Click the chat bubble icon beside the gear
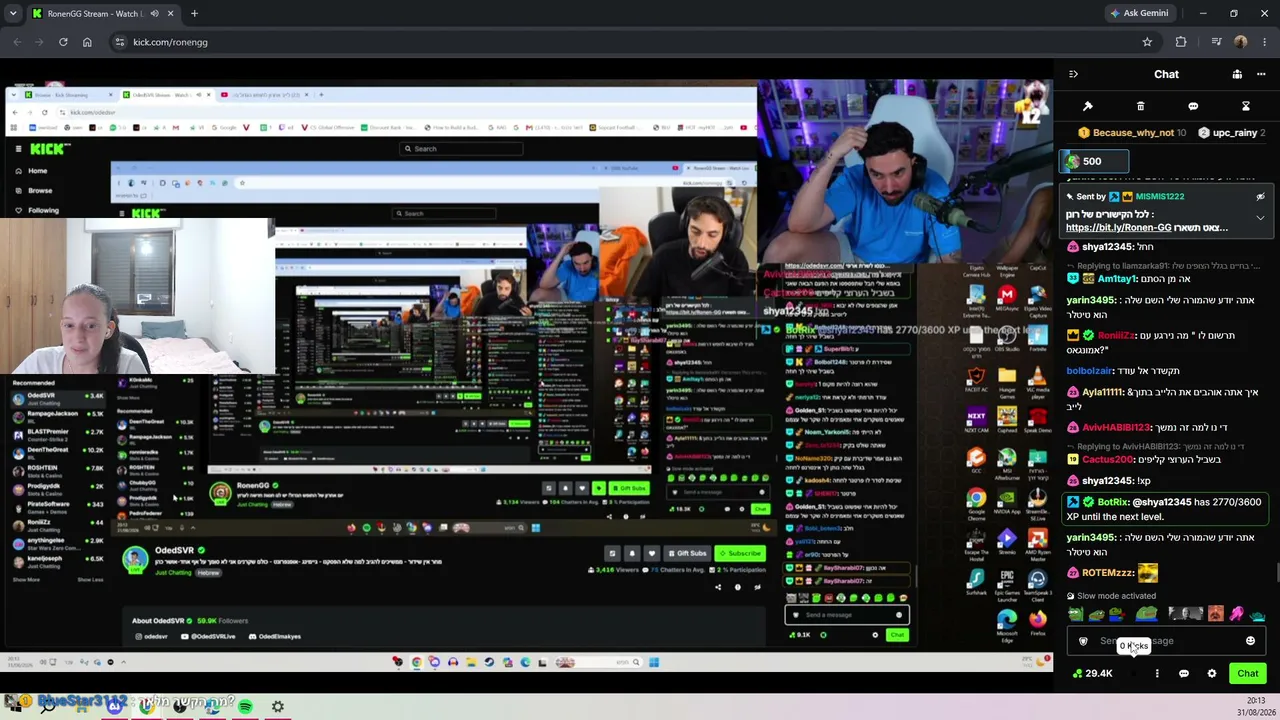Image resolution: width=1280 pixels, height=720 pixels. [x=1184, y=674]
